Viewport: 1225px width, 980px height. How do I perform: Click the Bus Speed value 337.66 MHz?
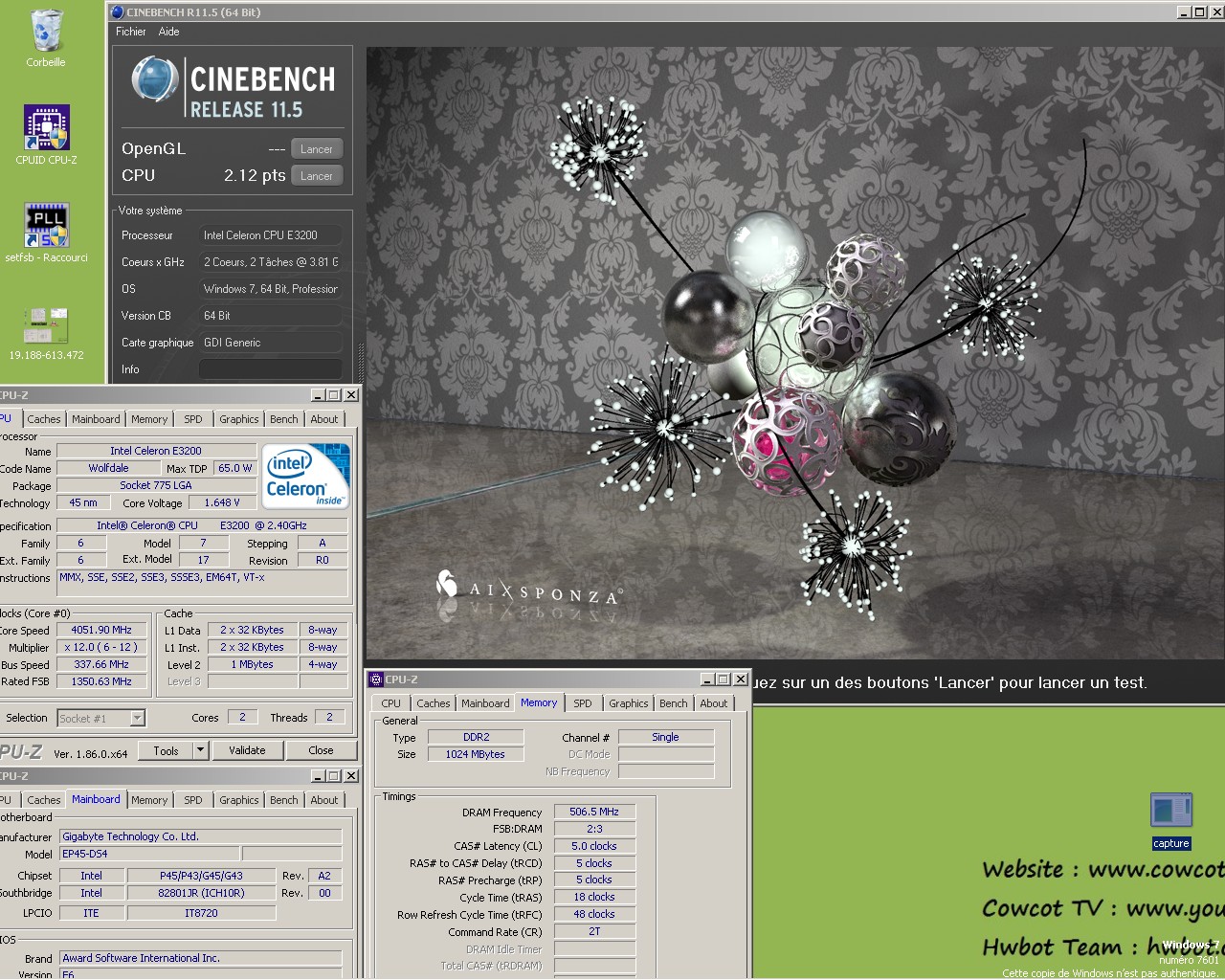click(x=101, y=664)
